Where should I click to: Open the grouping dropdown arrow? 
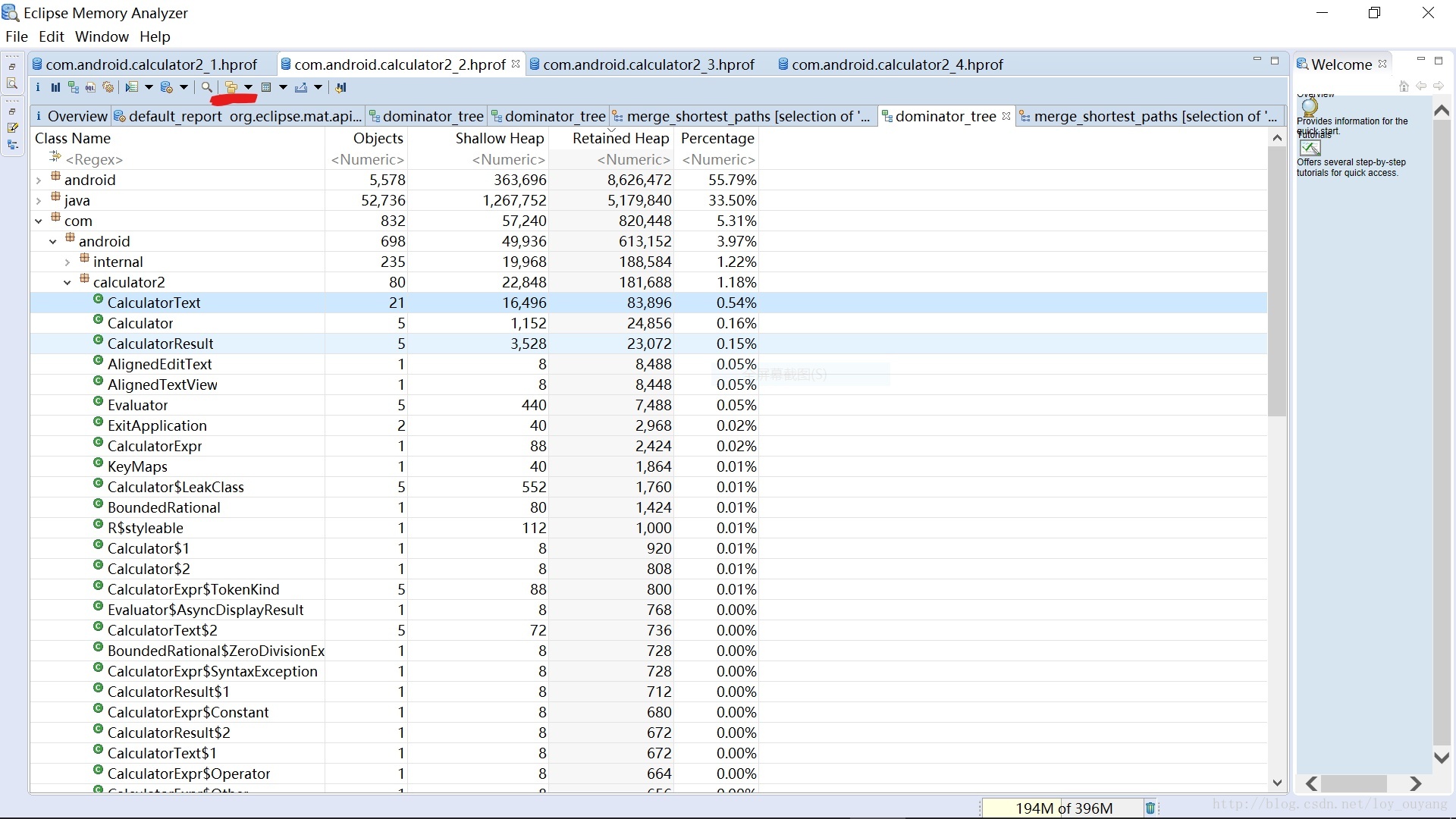pos(248,88)
